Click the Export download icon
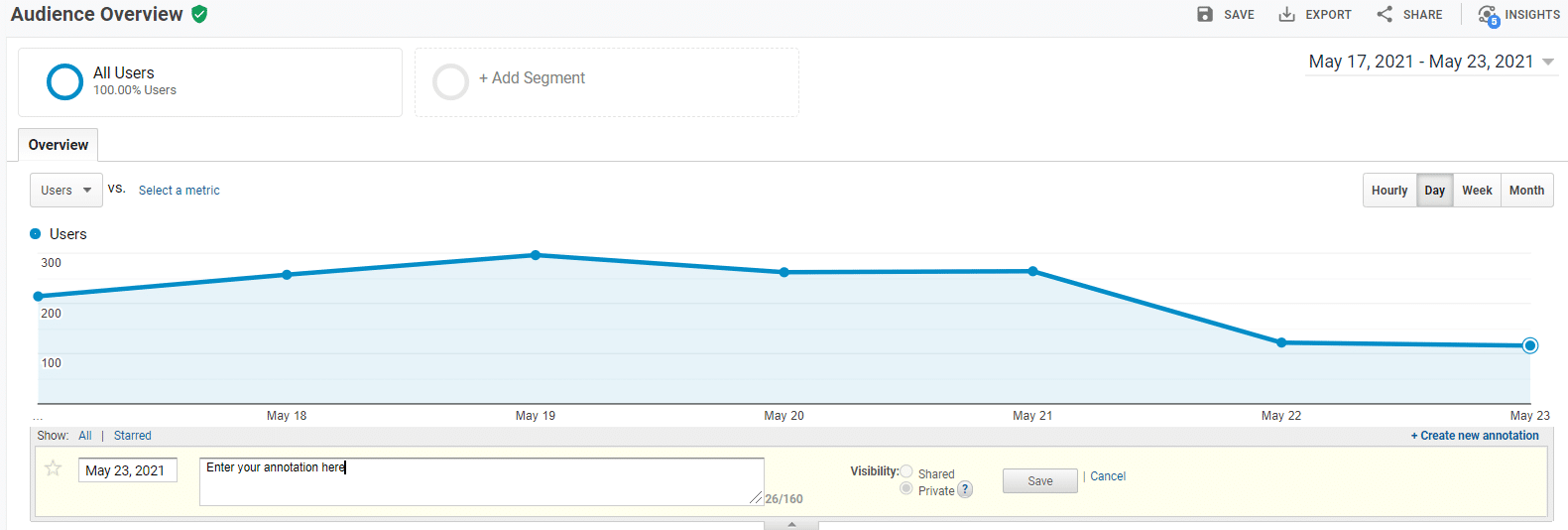This screenshot has width=1568, height=530. click(x=1286, y=14)
